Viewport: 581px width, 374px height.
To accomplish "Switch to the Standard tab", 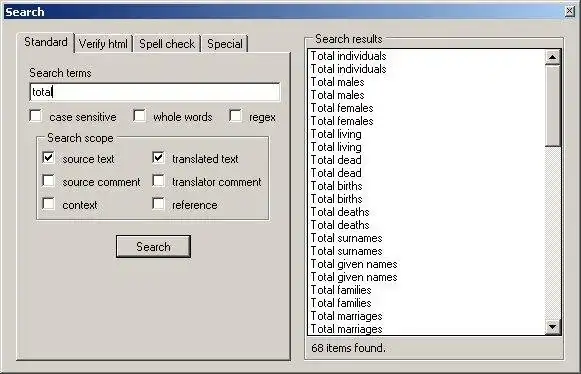I will pyautogui.click(x=46, y=42).
